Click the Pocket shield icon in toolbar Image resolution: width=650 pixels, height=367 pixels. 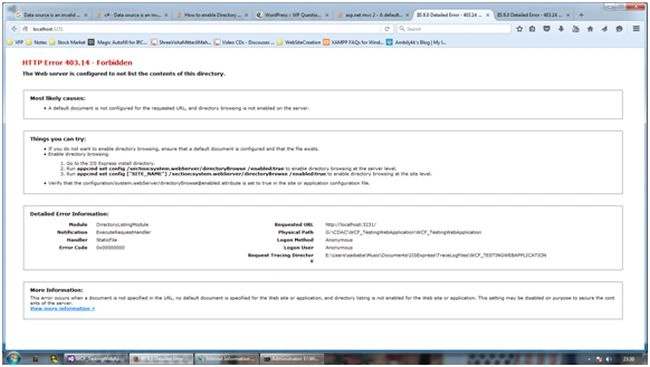click(547, 29)
